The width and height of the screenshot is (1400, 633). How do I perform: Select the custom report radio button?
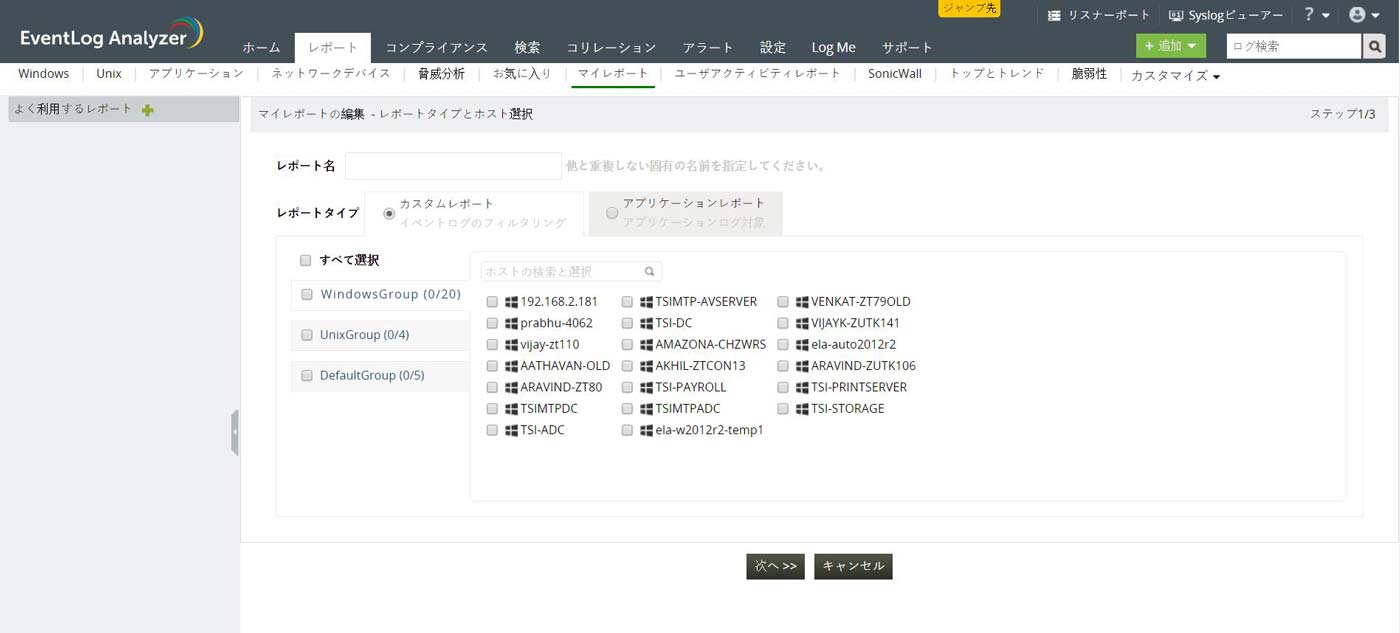(x=389, y=214)
